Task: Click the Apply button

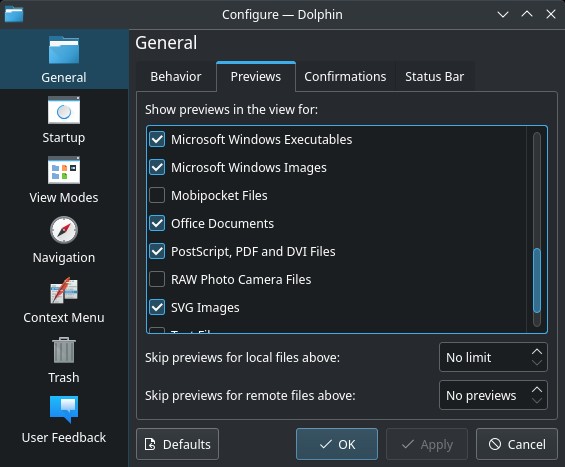Action: 427,444
